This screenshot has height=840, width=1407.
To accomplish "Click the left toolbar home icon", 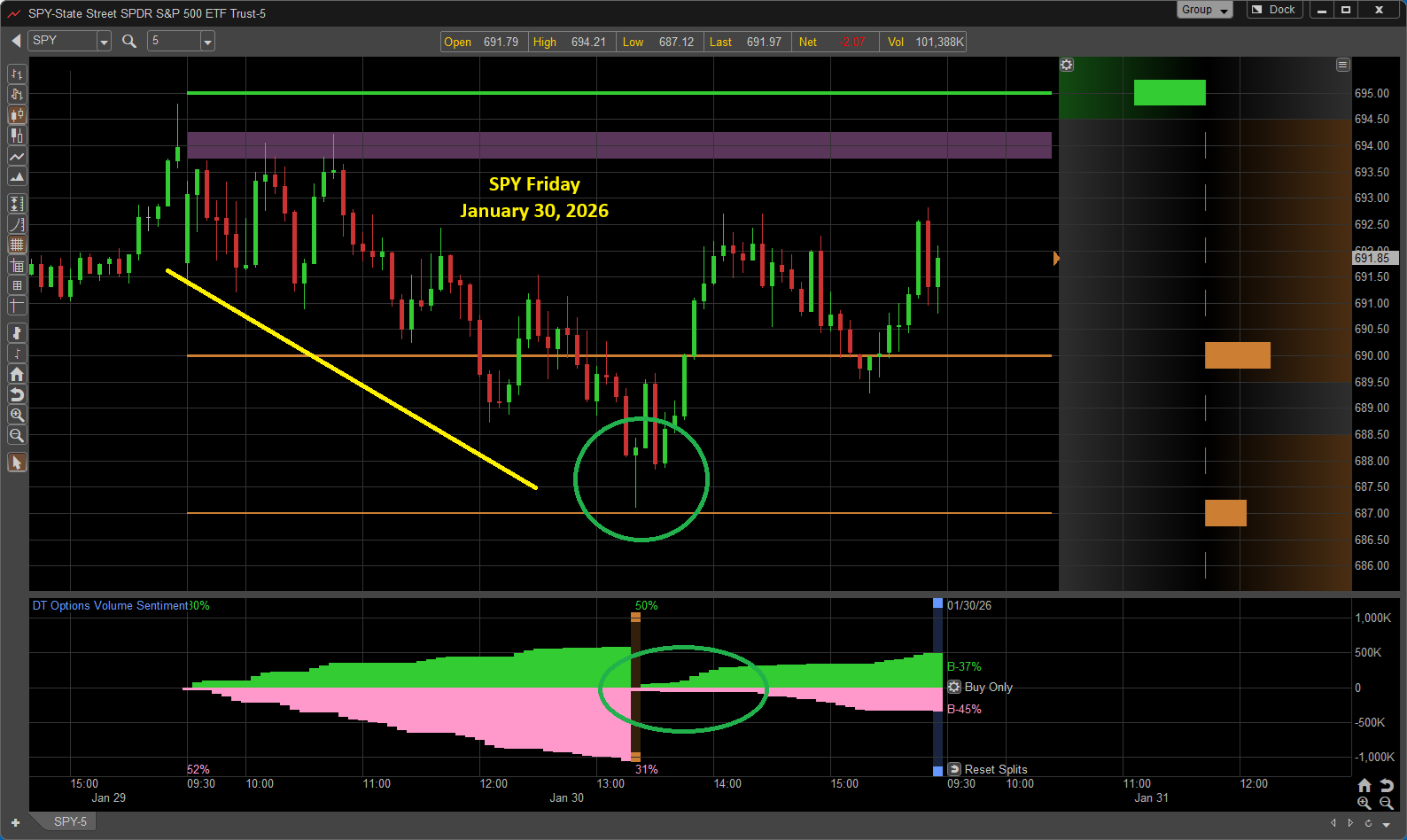I will [17, 374].
